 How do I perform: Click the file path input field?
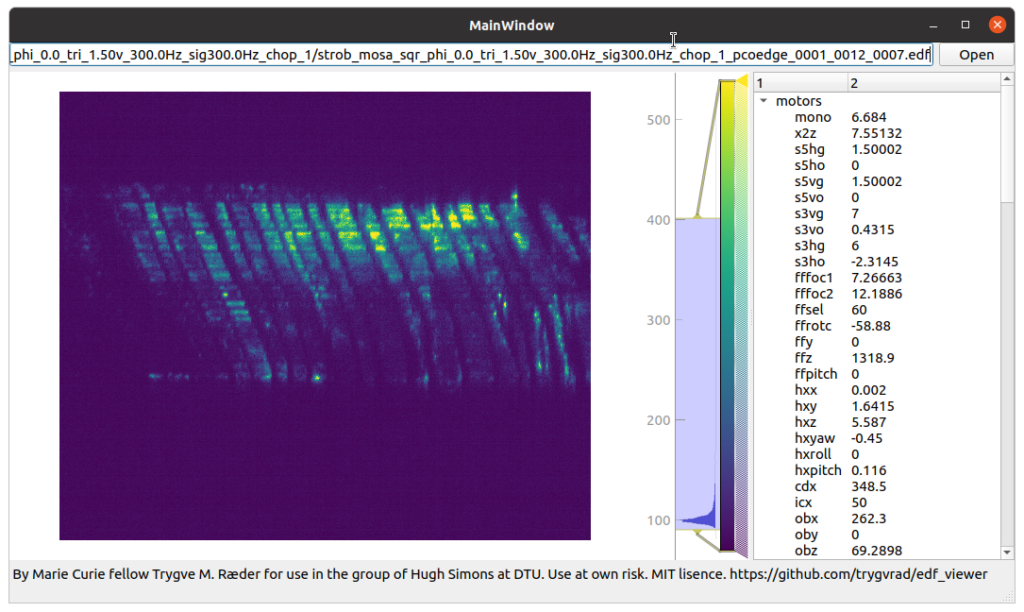pos(470,55)
